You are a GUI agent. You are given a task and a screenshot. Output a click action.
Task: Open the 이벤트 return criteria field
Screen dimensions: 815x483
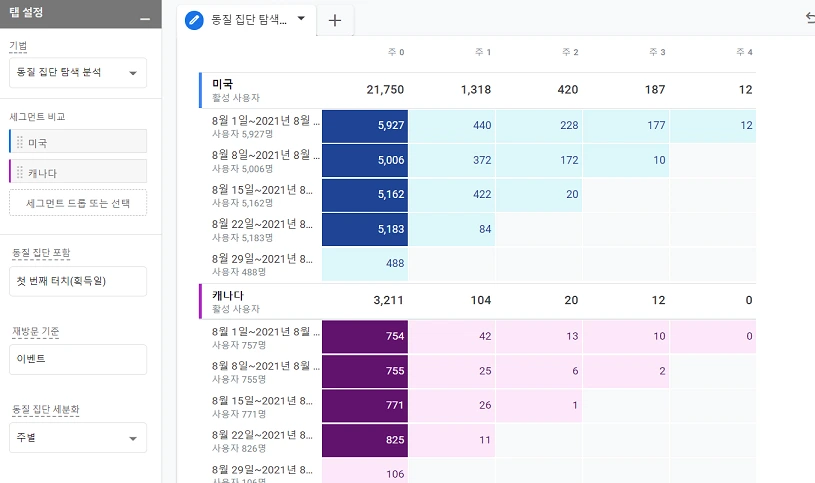[78, 359]
